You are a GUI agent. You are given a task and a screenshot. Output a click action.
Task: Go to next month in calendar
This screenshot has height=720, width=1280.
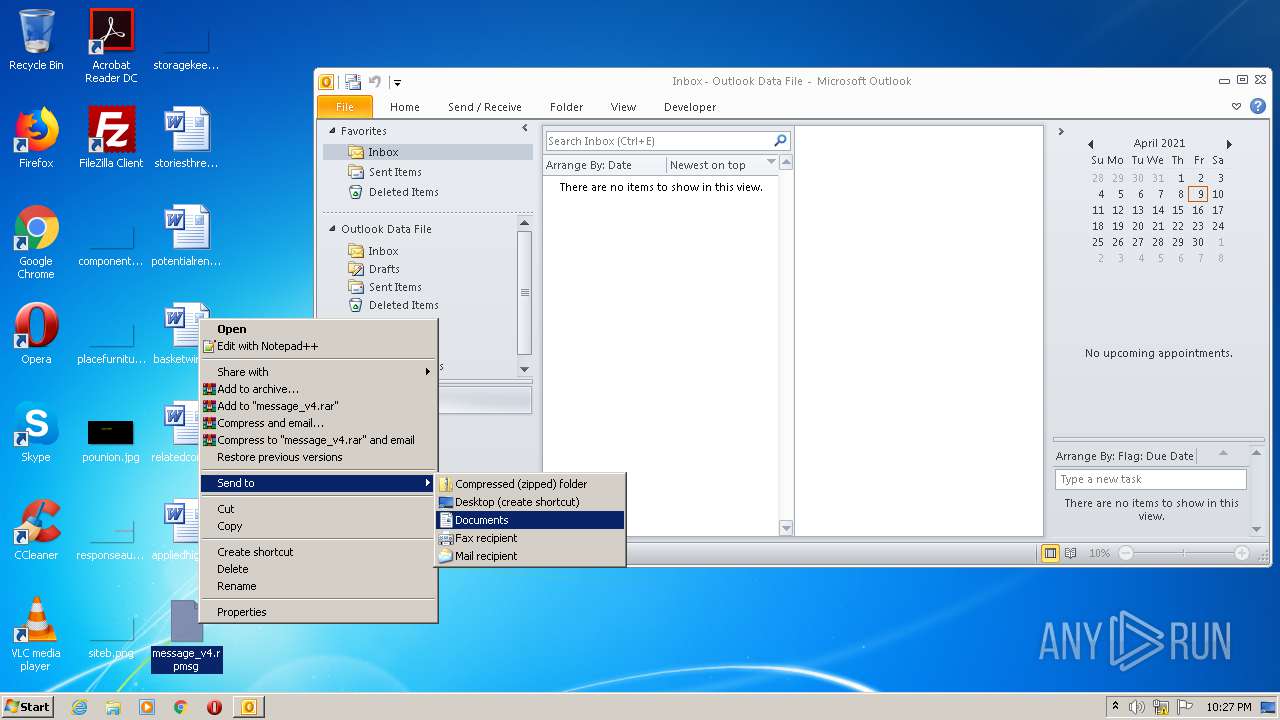[x=1229, y=144]
